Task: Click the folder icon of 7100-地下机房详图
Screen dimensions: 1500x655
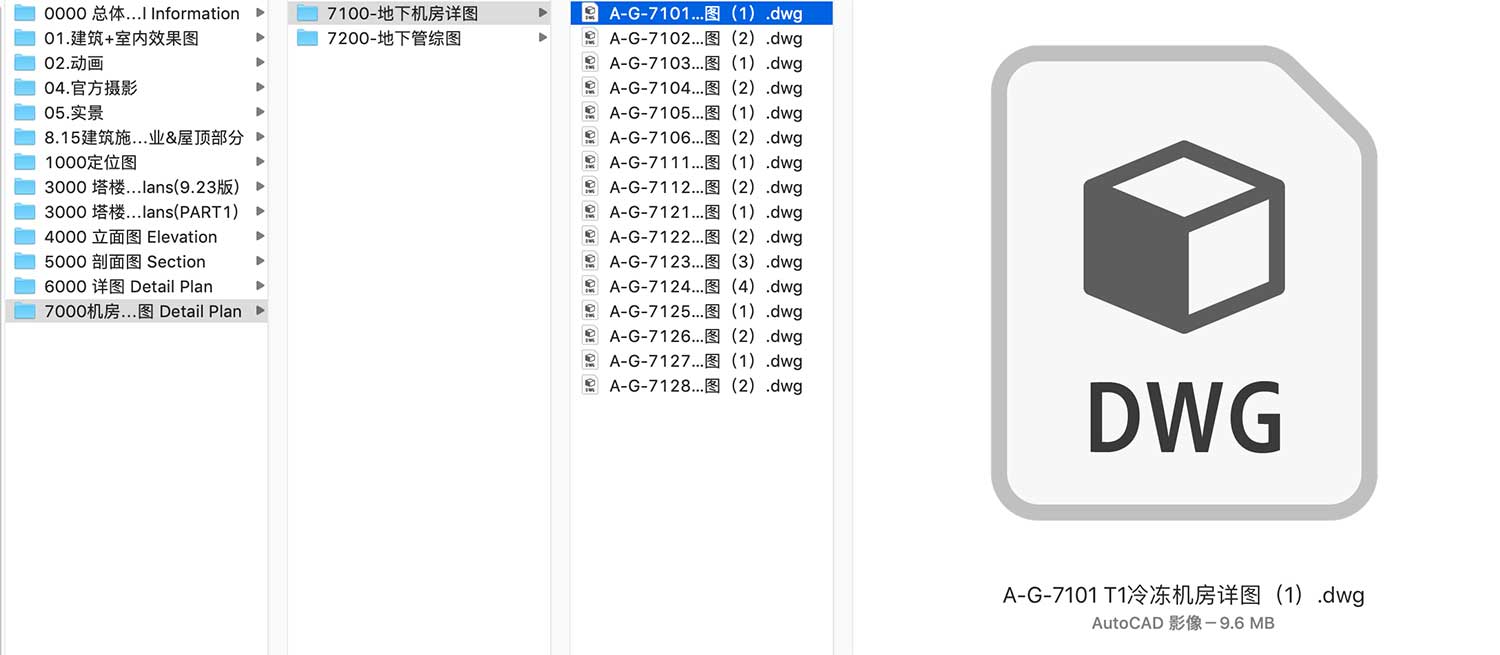Action: [x=308, y=13]
